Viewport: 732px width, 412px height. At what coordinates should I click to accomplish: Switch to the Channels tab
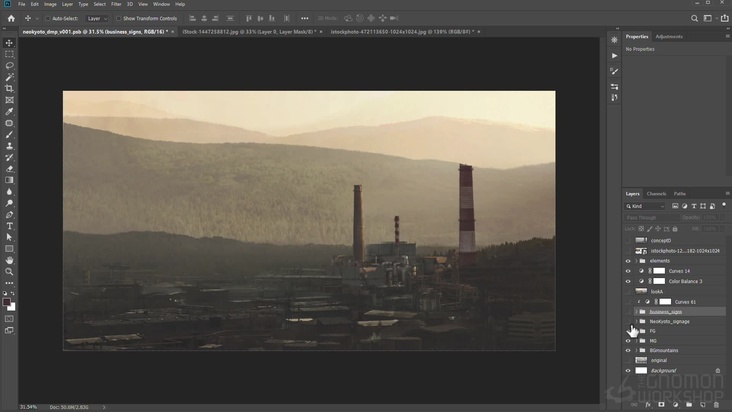point(656,193)
